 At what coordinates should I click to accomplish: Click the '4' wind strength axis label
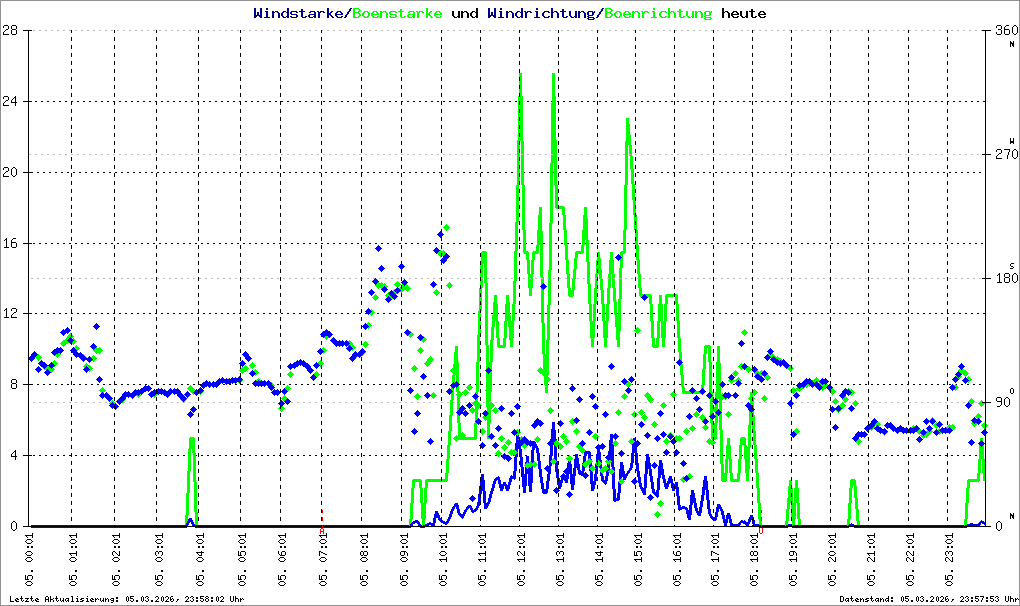pos(14,455)
